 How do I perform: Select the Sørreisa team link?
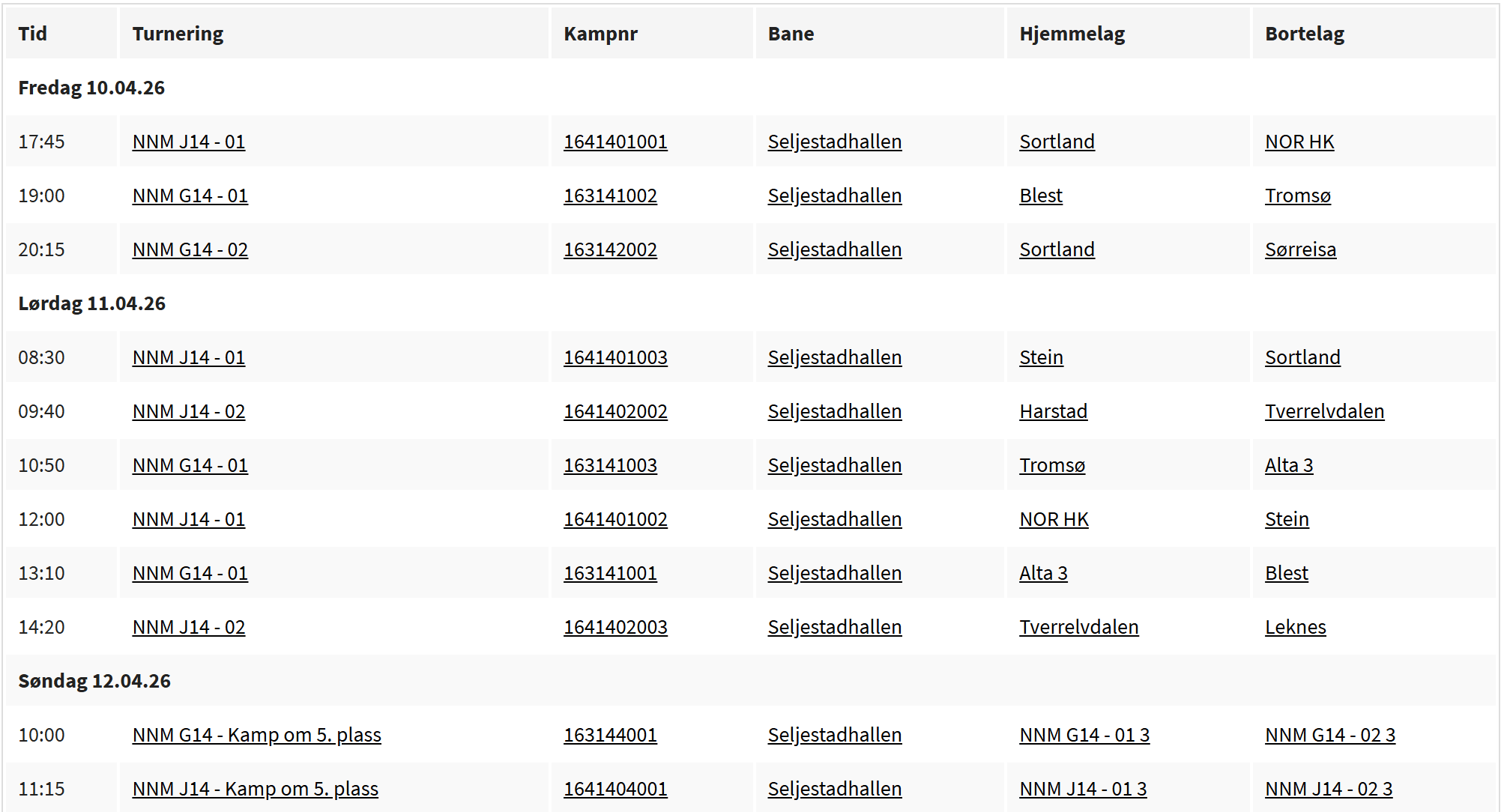point(1299,249)
